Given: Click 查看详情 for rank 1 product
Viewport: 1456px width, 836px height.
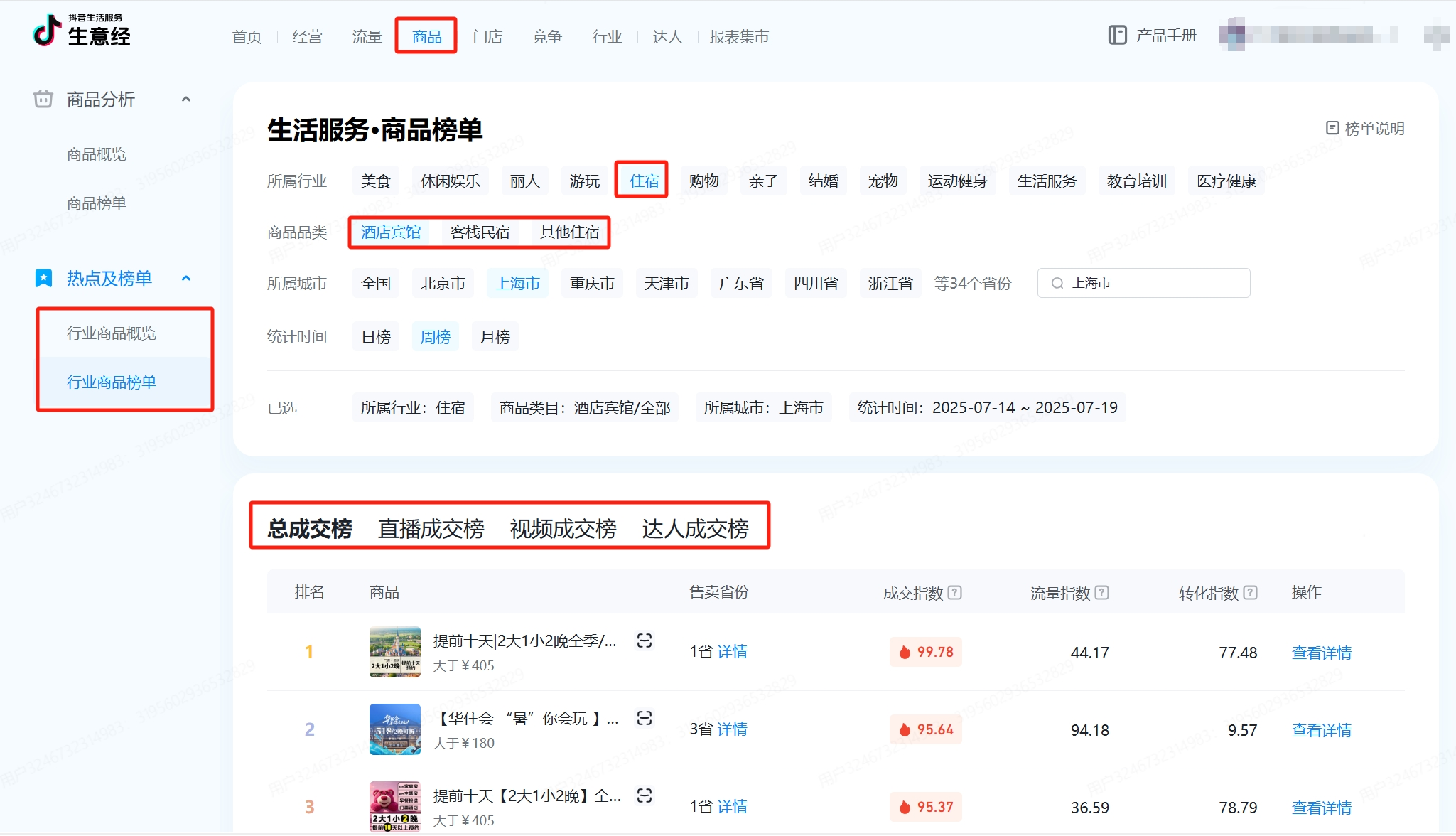Looking at the screenshot, I should pyautogui.click(x=1321, y=653).
